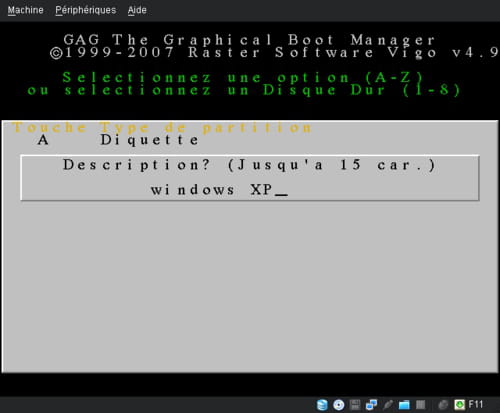
Task: Click the floppy disk status icon
Action: pos(355,405)
